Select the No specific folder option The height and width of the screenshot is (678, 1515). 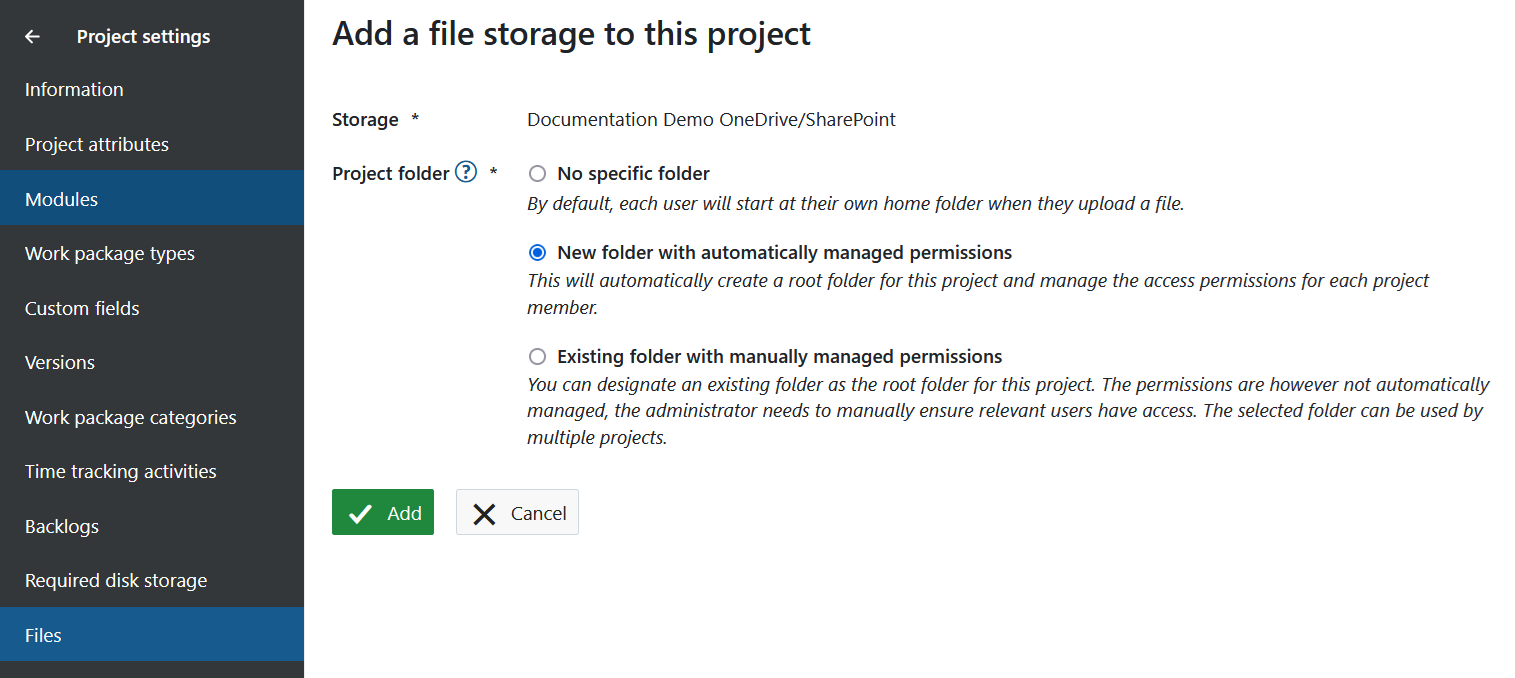point(538,174)
